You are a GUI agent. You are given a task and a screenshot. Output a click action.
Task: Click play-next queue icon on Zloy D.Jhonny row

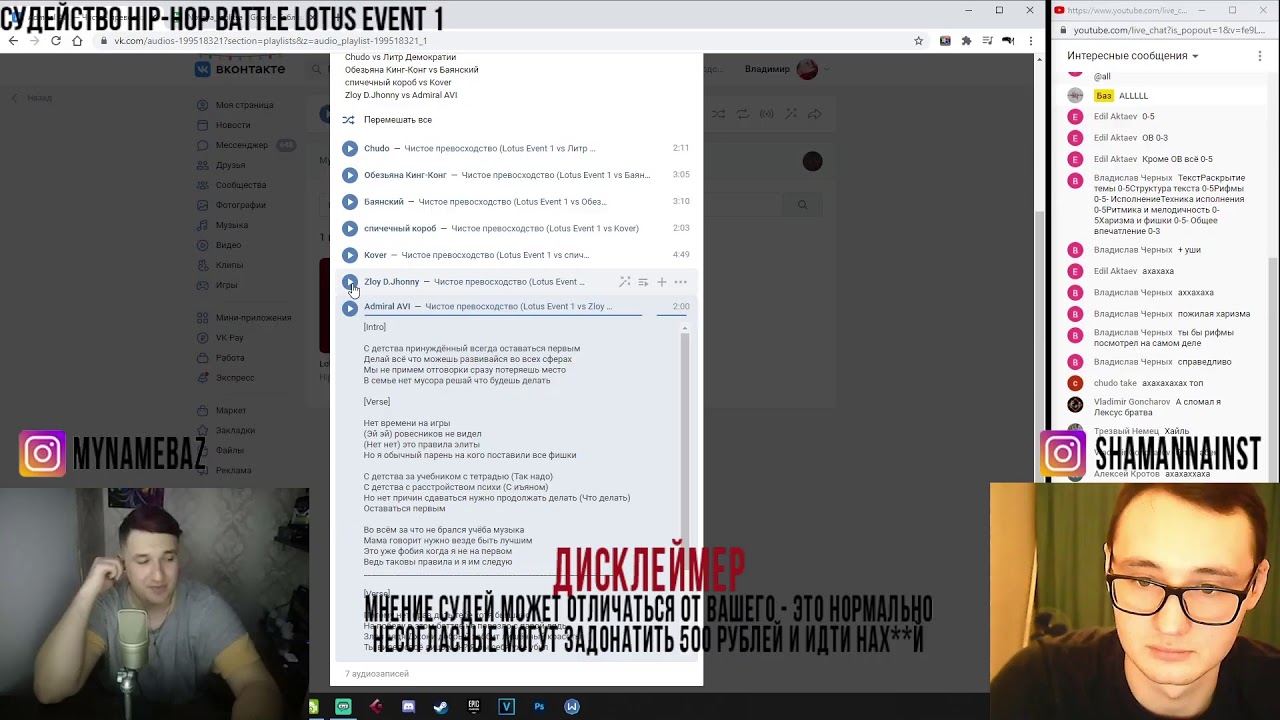[x=643, y=282]
